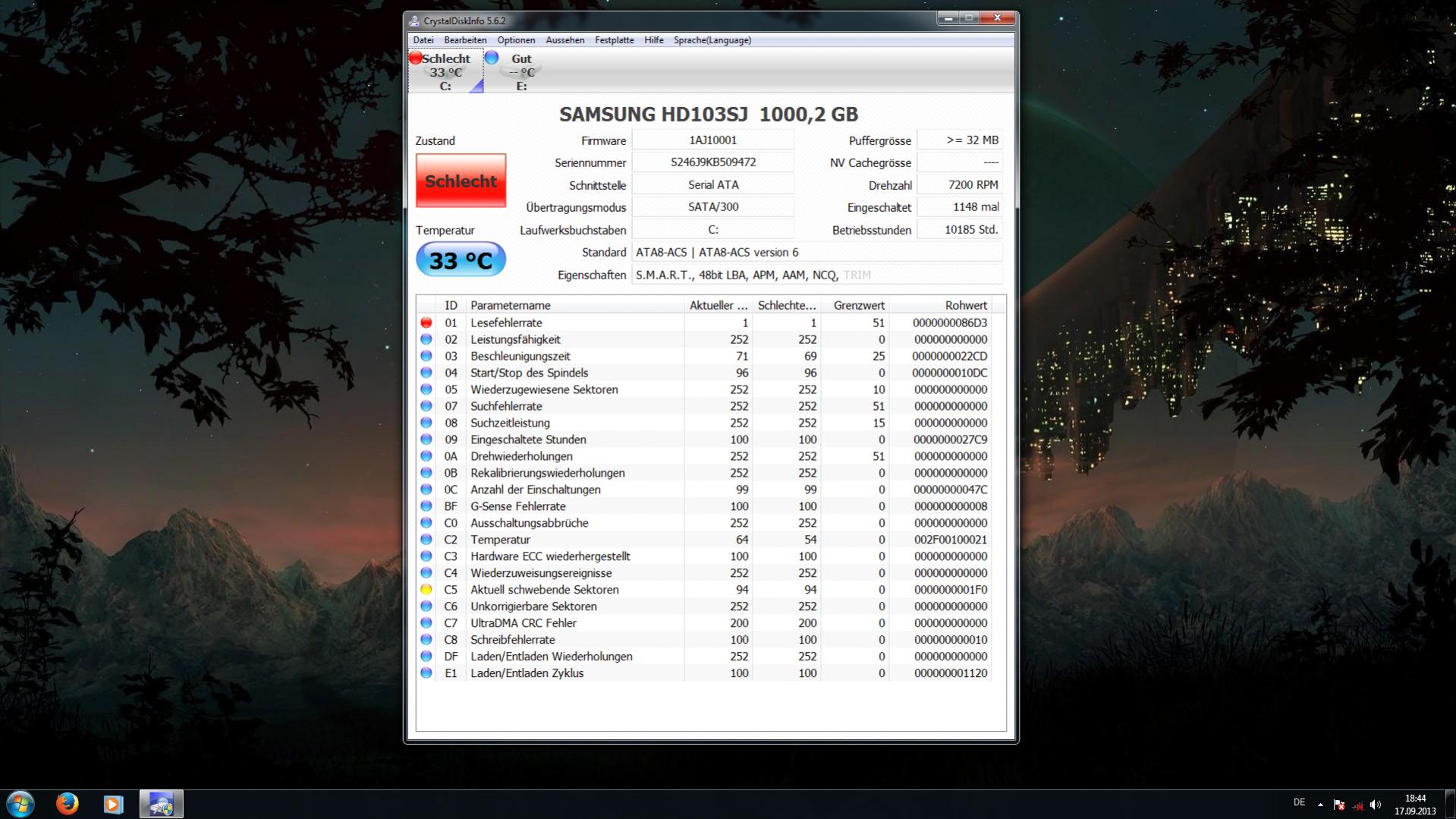Click the serial number field S246J9KB509472

tap(712, 162)
